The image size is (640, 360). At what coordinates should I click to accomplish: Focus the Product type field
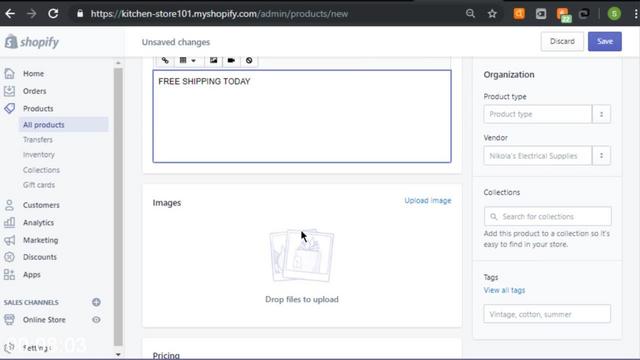pyautogui.click(x=538, y=114)
